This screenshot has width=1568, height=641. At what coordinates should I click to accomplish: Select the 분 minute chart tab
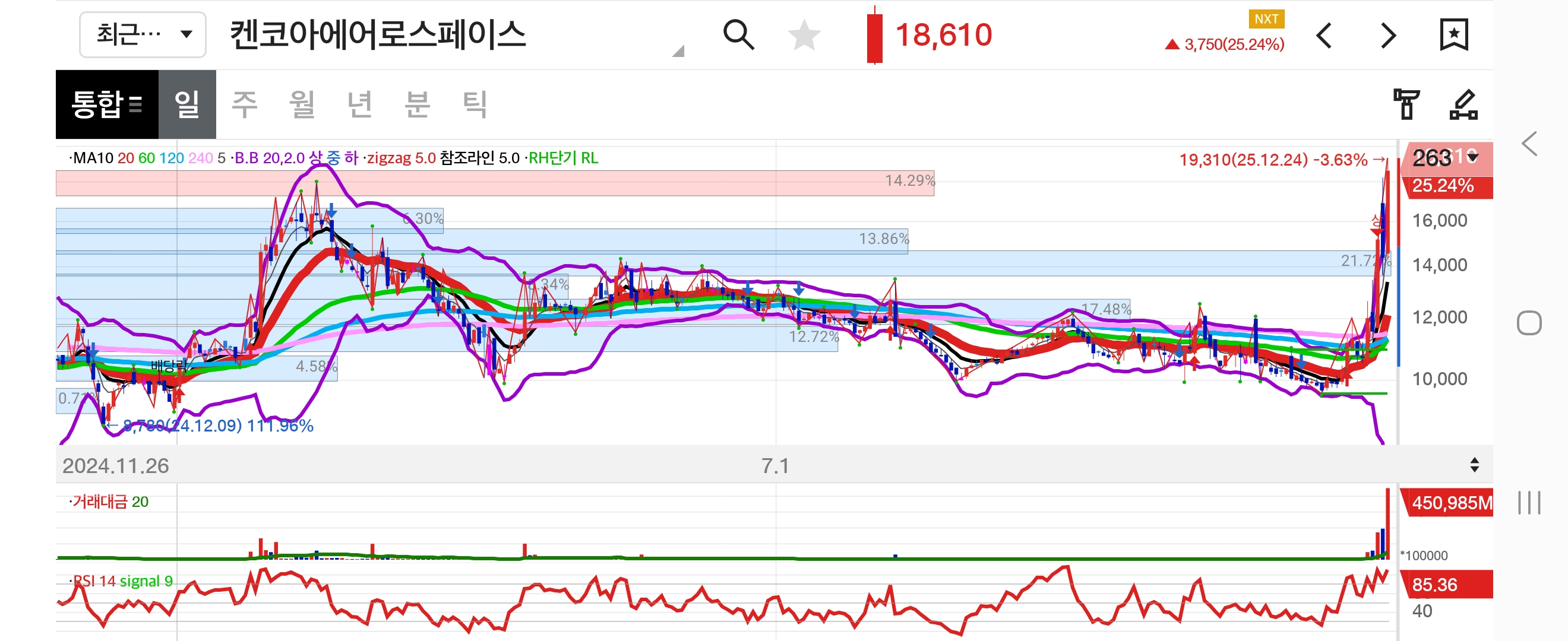coord(418,104)
